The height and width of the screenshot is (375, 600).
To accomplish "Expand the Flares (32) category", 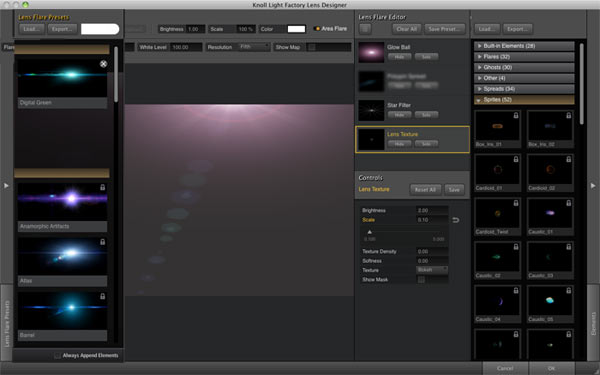I will (524, 57).
